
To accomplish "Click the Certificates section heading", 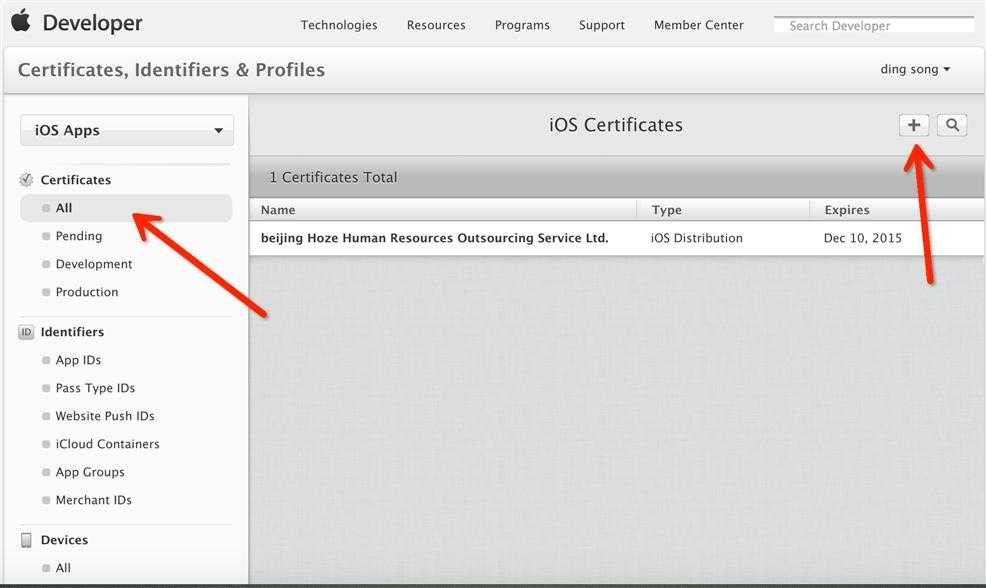I will click(75, 180).
